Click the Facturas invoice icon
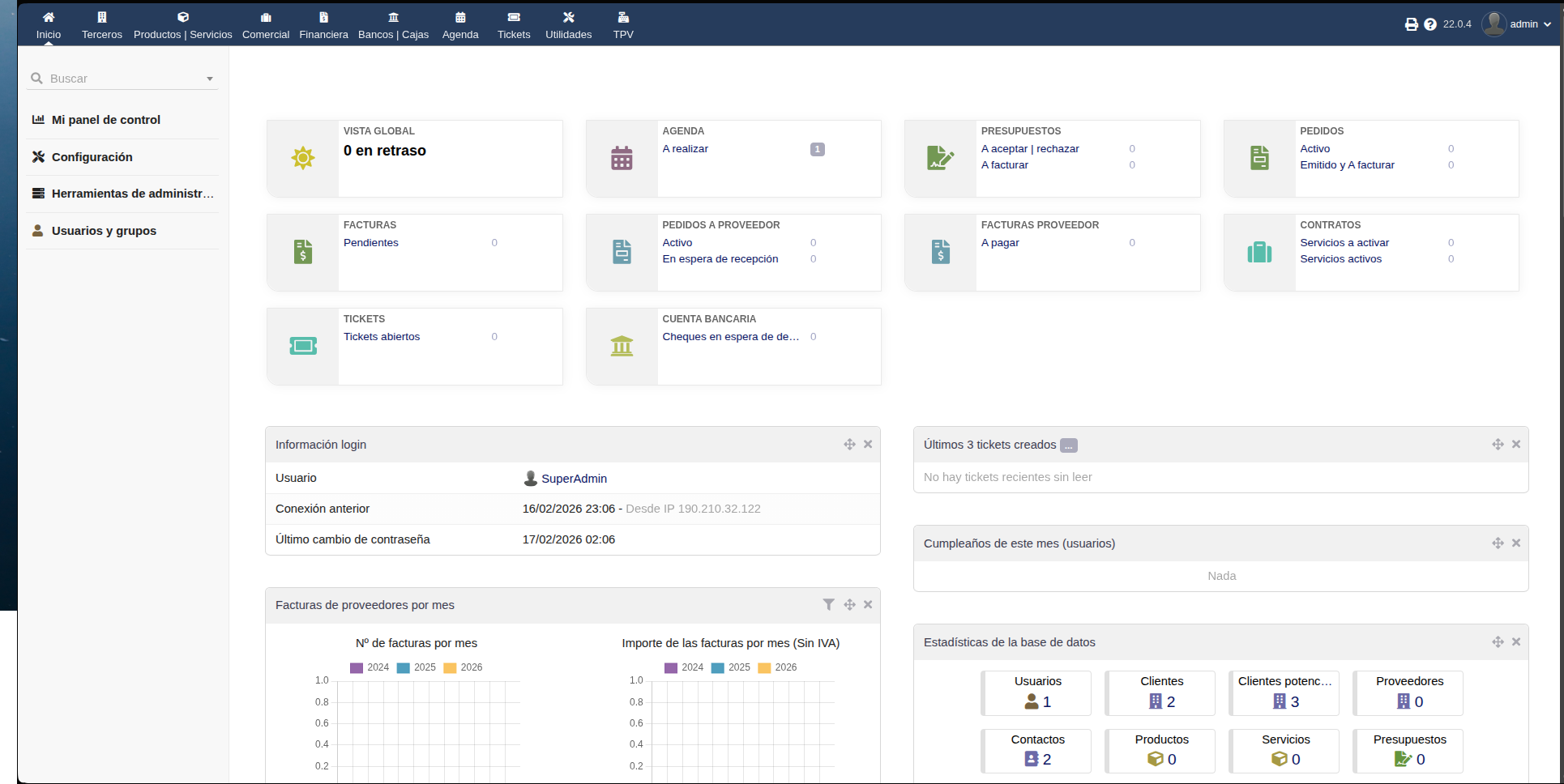The height and width of the screenshot is (784, 1564). 303,252
